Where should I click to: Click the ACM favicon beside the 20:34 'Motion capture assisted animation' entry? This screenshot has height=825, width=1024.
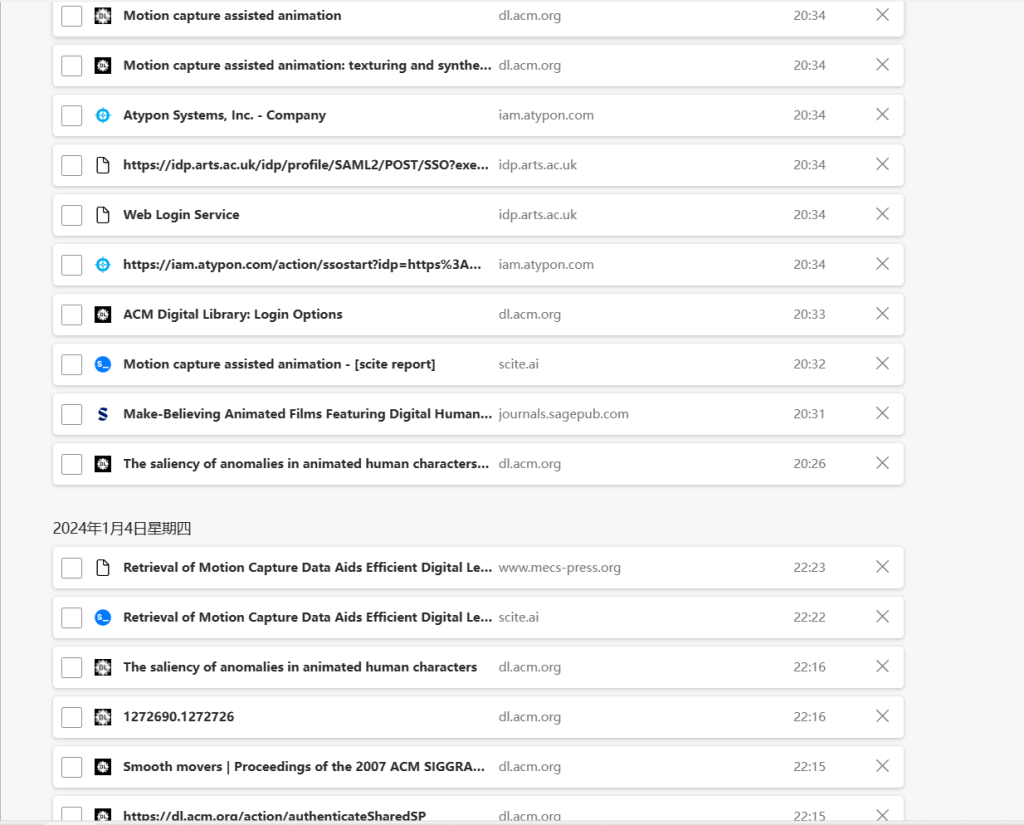click(103, 16)
